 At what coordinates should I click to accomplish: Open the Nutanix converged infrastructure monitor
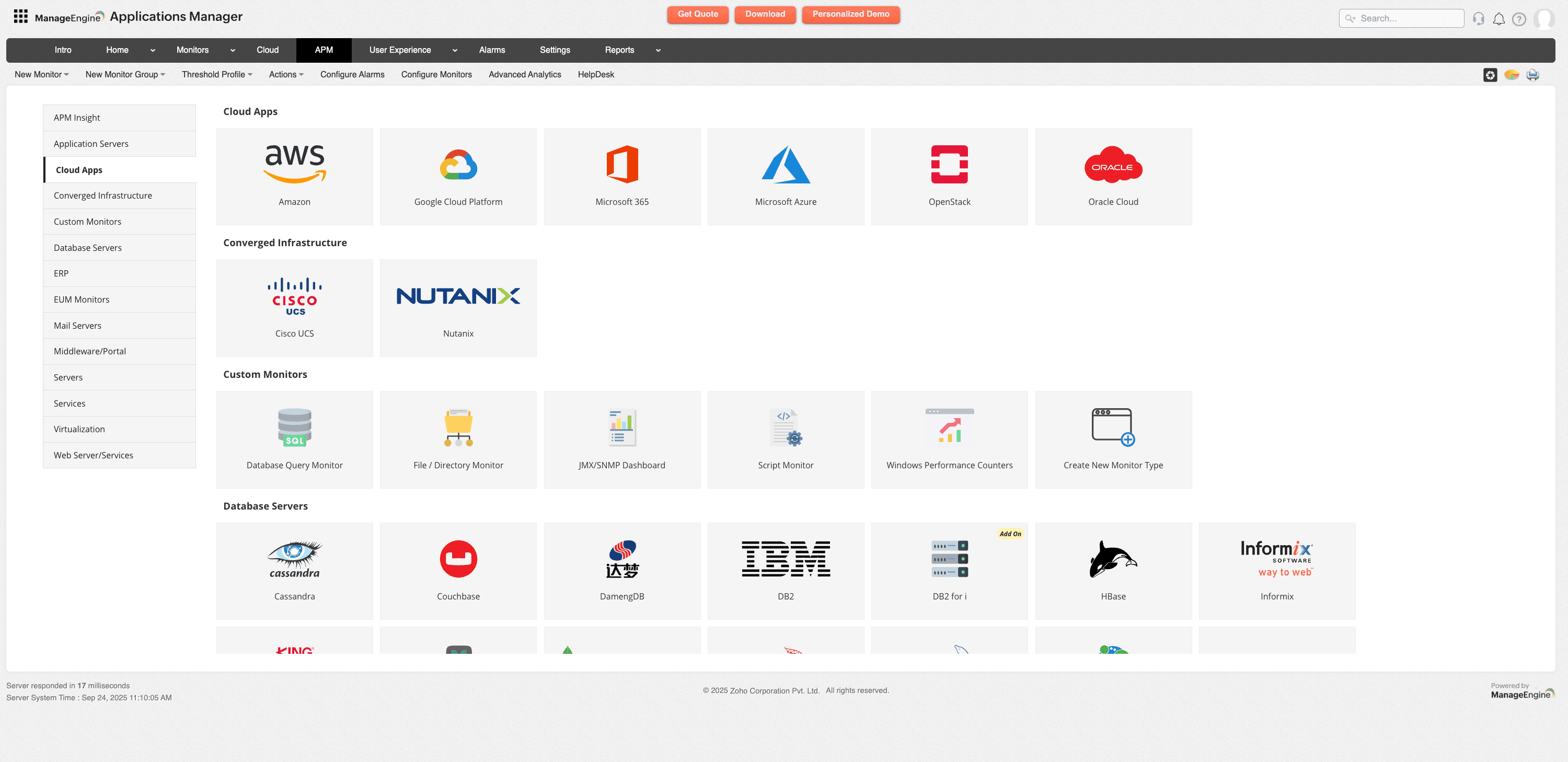pyautogui.click(x=458, y=307)
